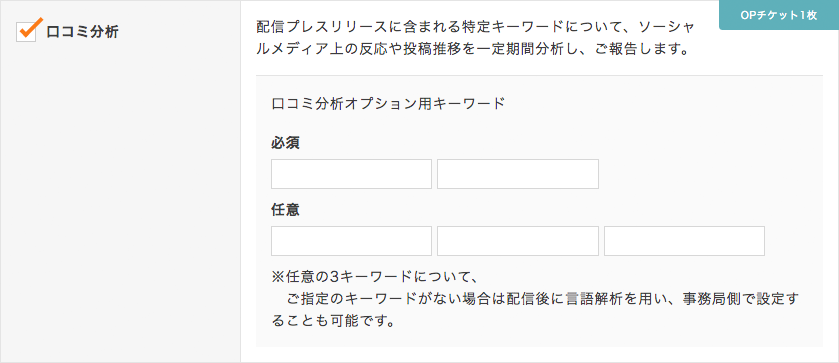
Task: Focus the first 任意 keyword field
Action: 352,241
